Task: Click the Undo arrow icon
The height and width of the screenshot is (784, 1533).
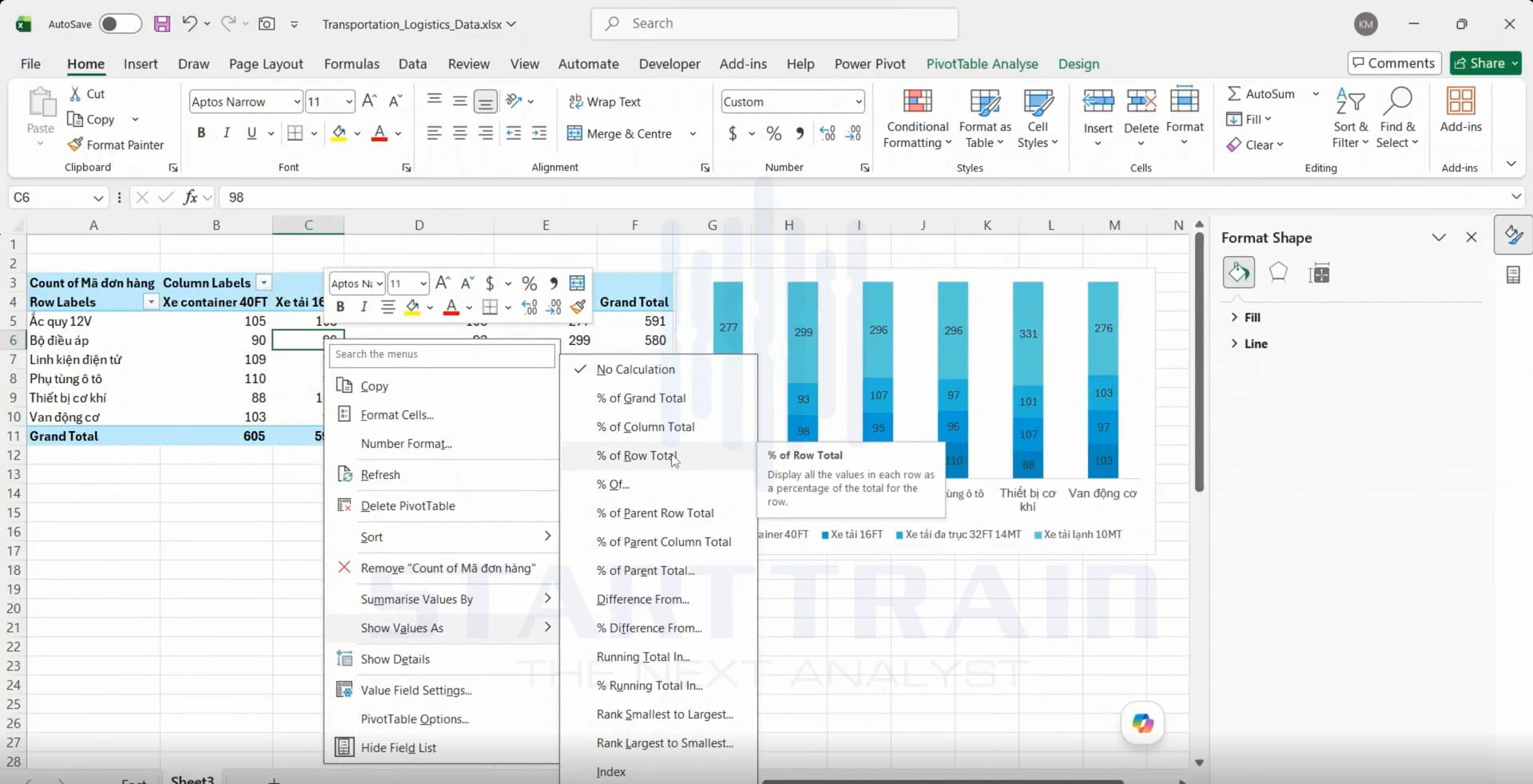Action: [189, 24]
